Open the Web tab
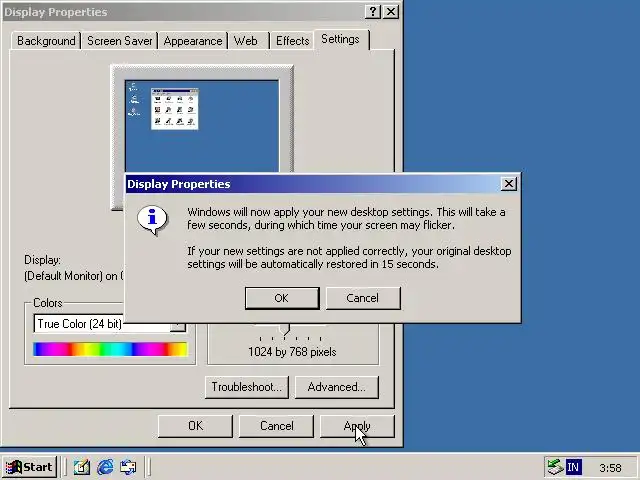 pyautogui.click(x=246, y=41)
